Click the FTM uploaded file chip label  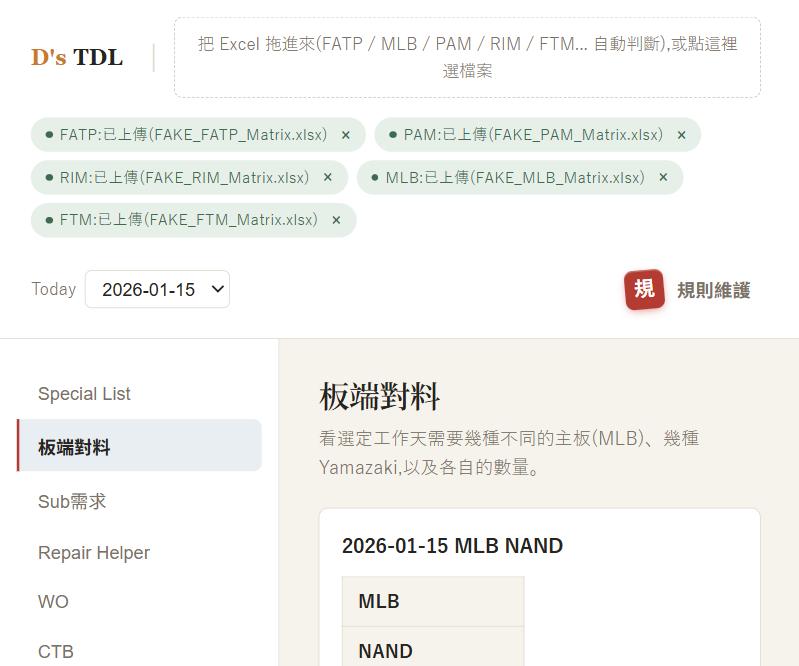point(189,220)
